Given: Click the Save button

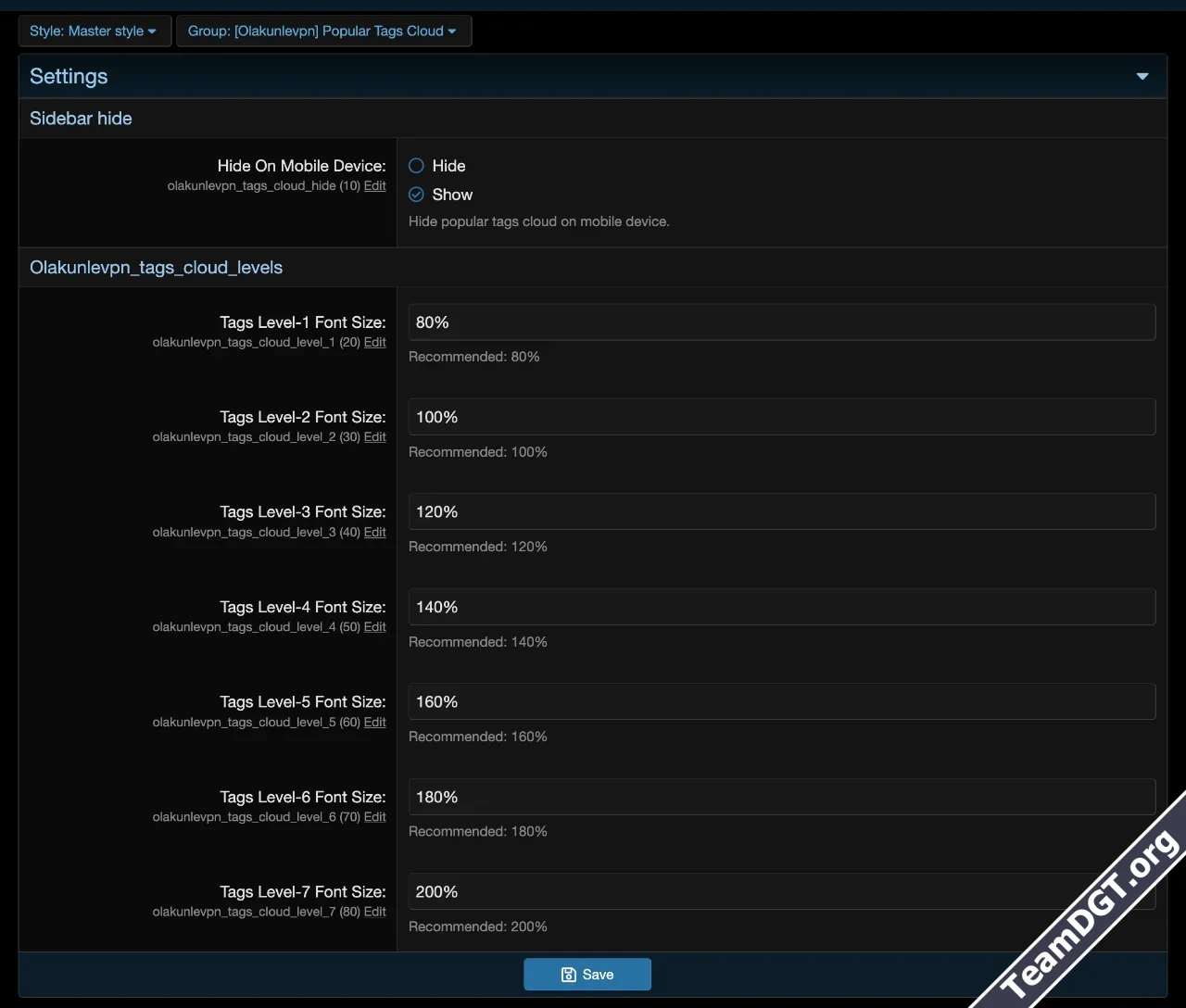Looking at the screenshot, I should pos(587,974).
